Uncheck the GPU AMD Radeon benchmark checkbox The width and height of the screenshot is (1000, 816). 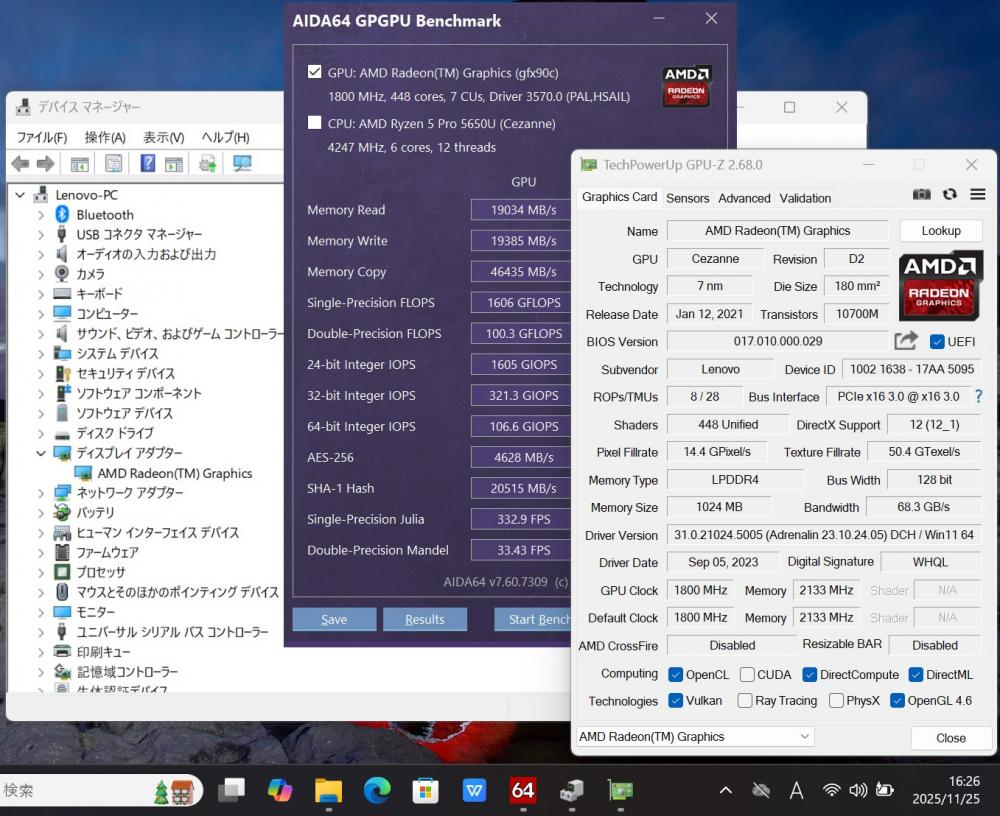coord(315,72)
